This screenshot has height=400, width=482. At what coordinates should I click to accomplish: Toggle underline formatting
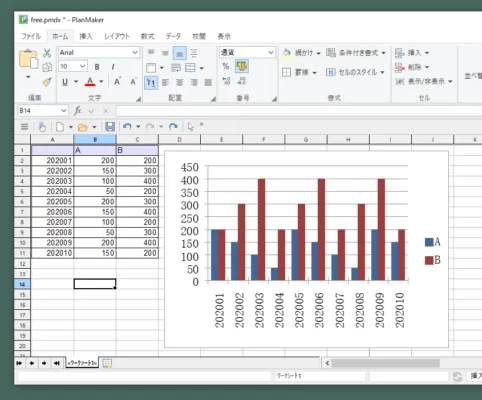65,82
